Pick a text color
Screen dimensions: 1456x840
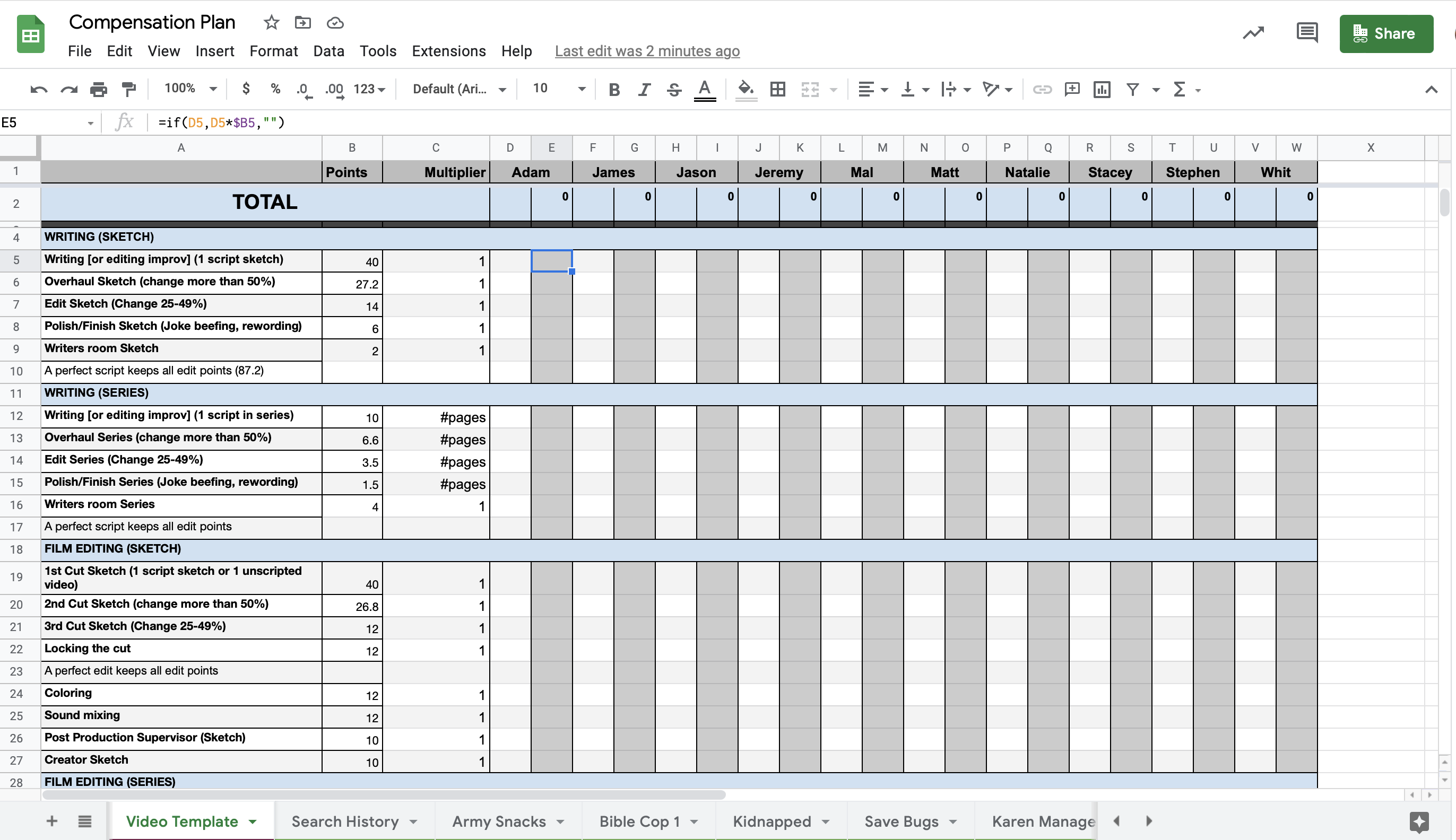pos(704,89)
